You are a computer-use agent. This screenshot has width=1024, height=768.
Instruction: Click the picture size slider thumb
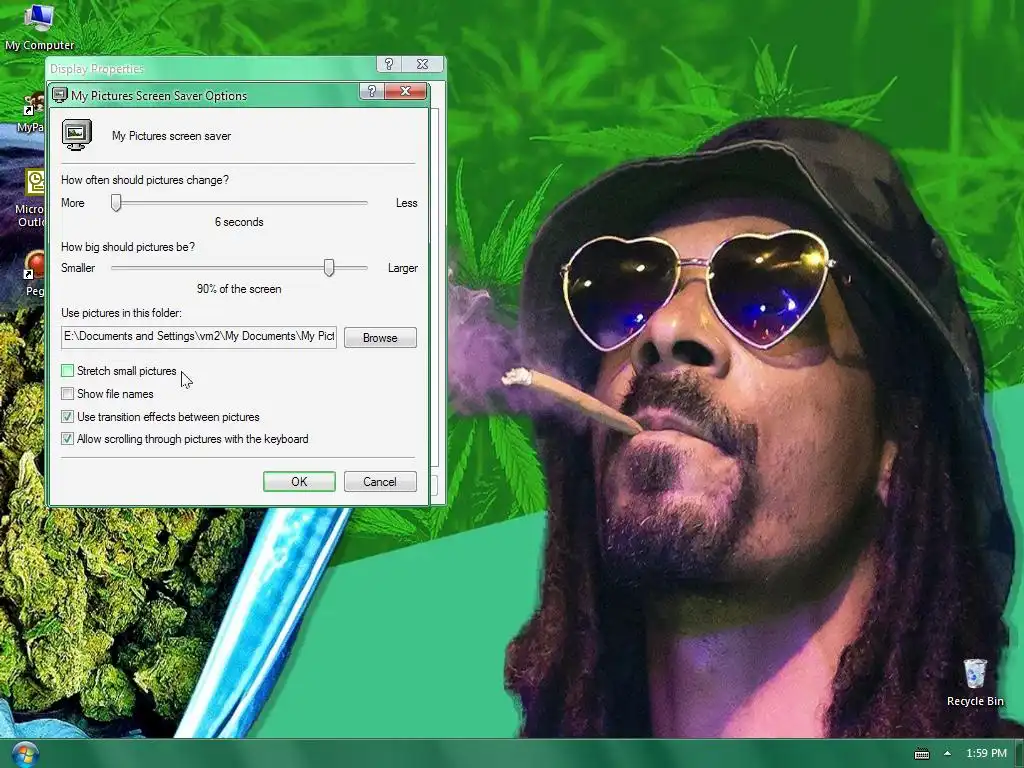tap(329, 267)
